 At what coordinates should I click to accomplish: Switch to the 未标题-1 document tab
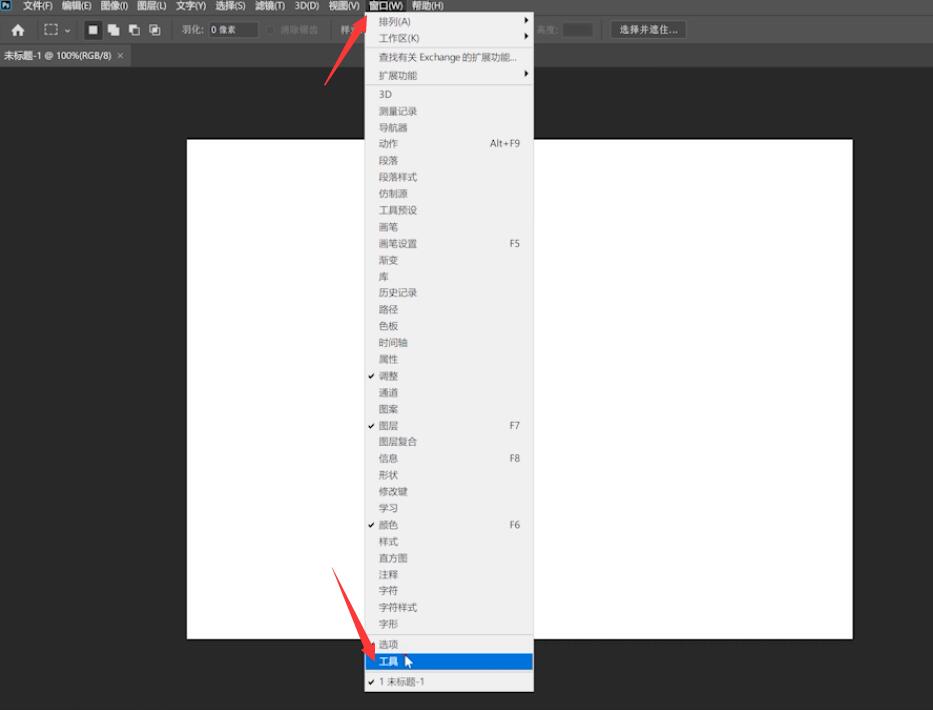58,55
